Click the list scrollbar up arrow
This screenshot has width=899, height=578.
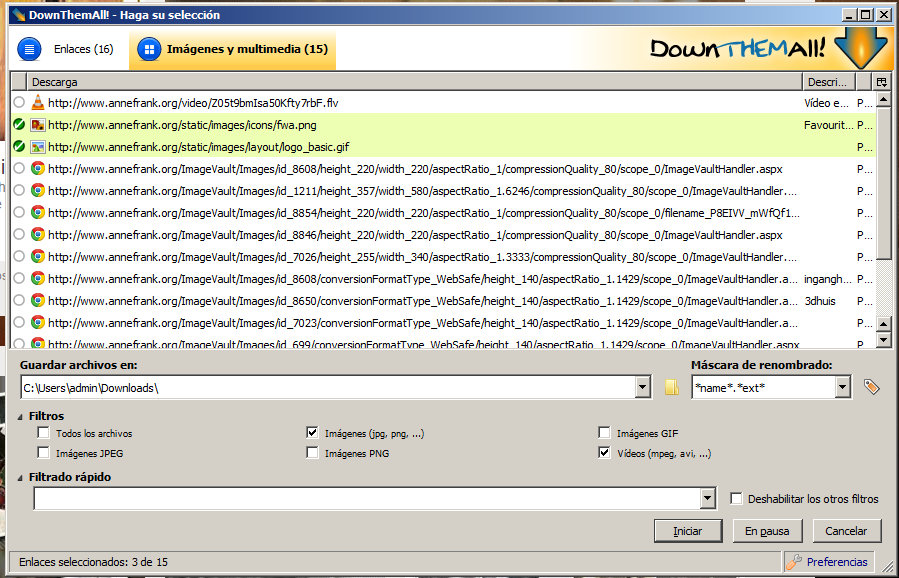(x=884, y=99)
